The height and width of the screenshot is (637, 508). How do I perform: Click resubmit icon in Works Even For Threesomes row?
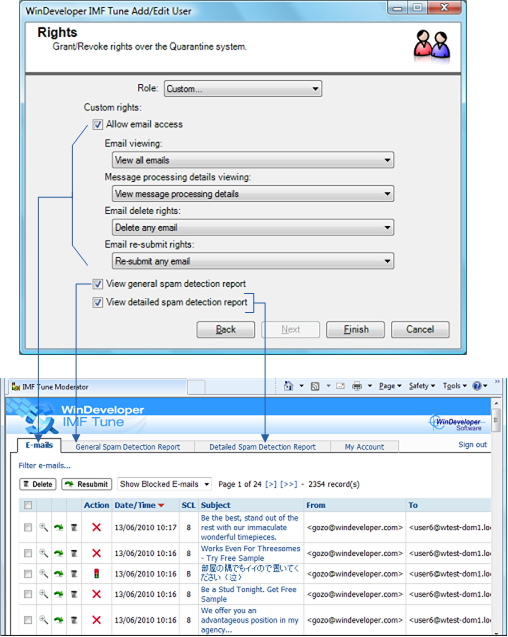point(59,553)
